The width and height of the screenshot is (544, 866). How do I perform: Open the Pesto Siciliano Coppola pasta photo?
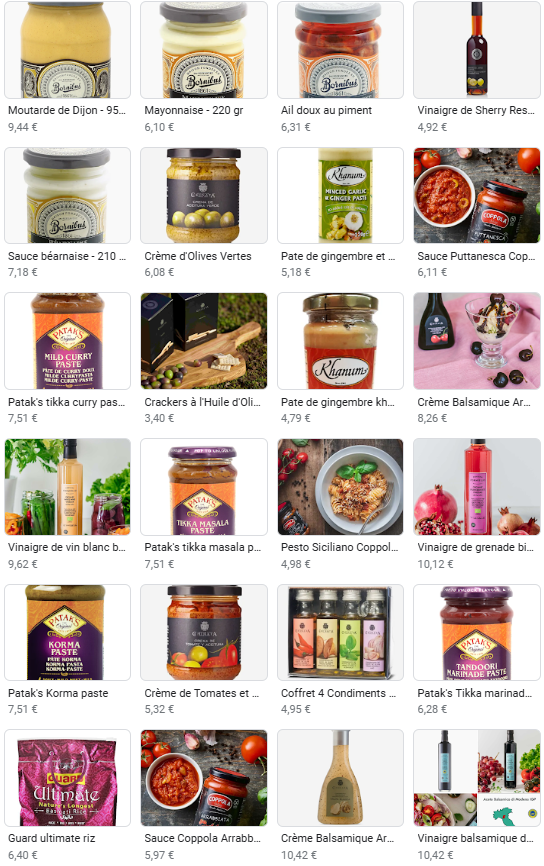(340, 487)
